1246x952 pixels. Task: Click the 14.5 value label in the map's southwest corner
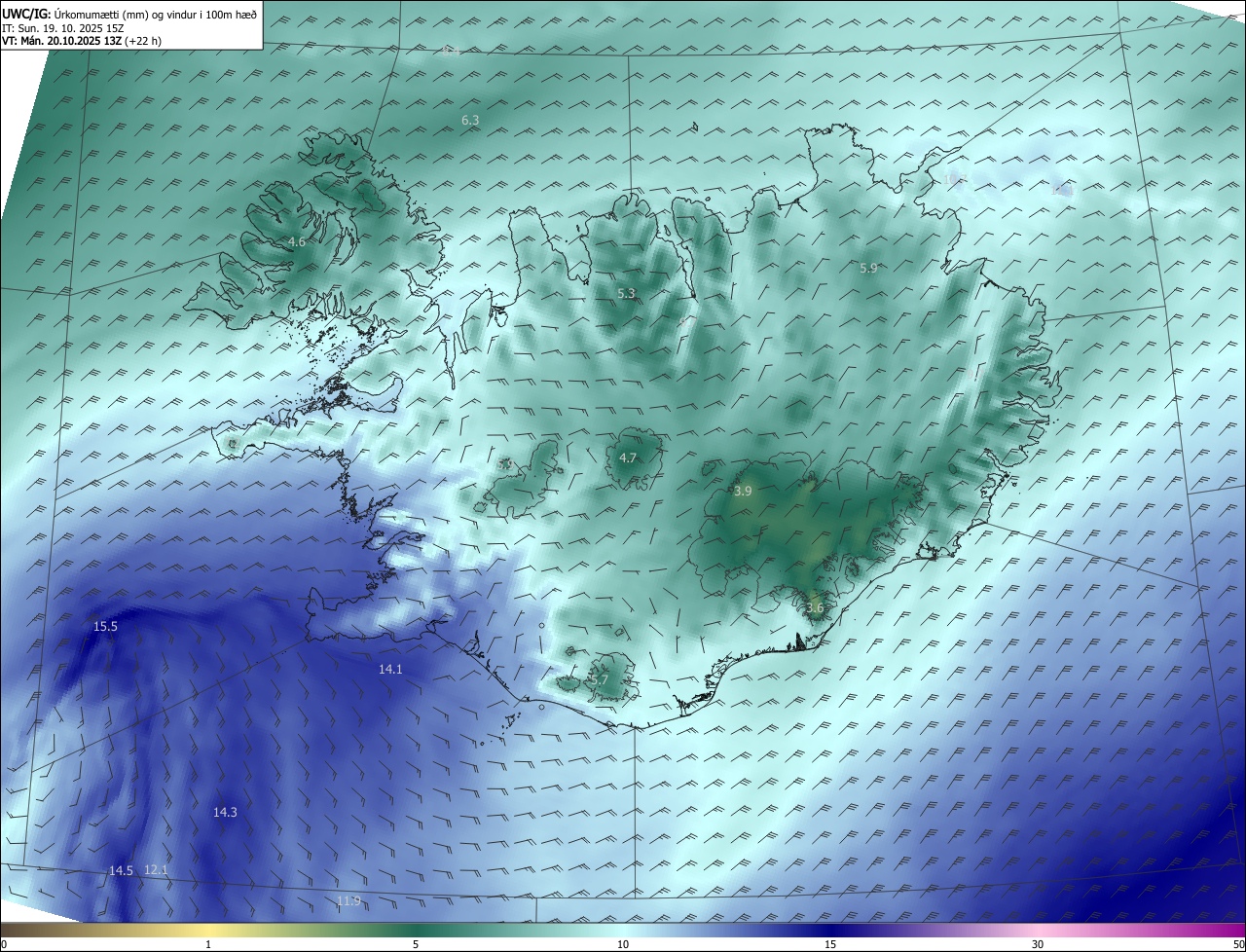(x=121, y=871)
